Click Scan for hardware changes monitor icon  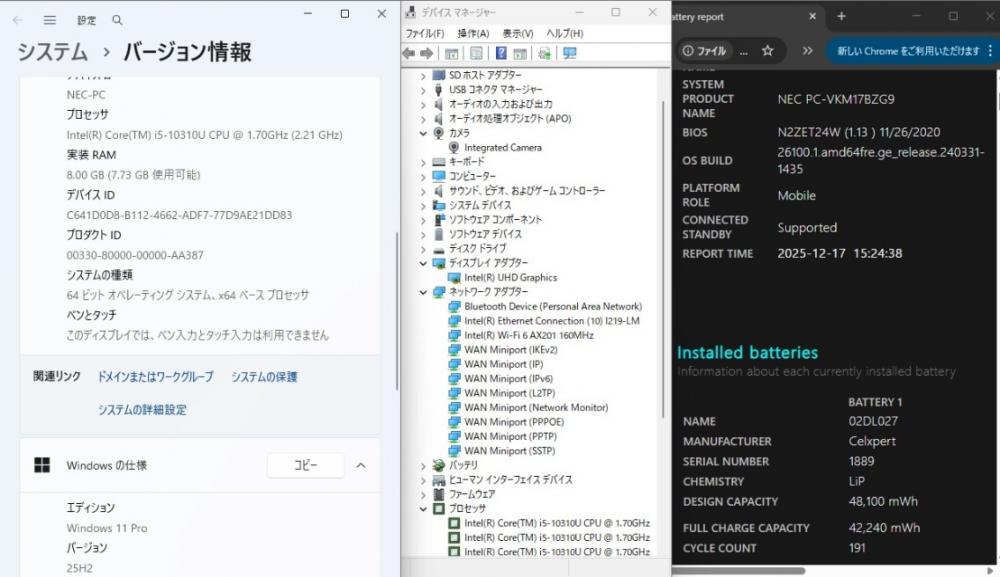click(570, 54)
